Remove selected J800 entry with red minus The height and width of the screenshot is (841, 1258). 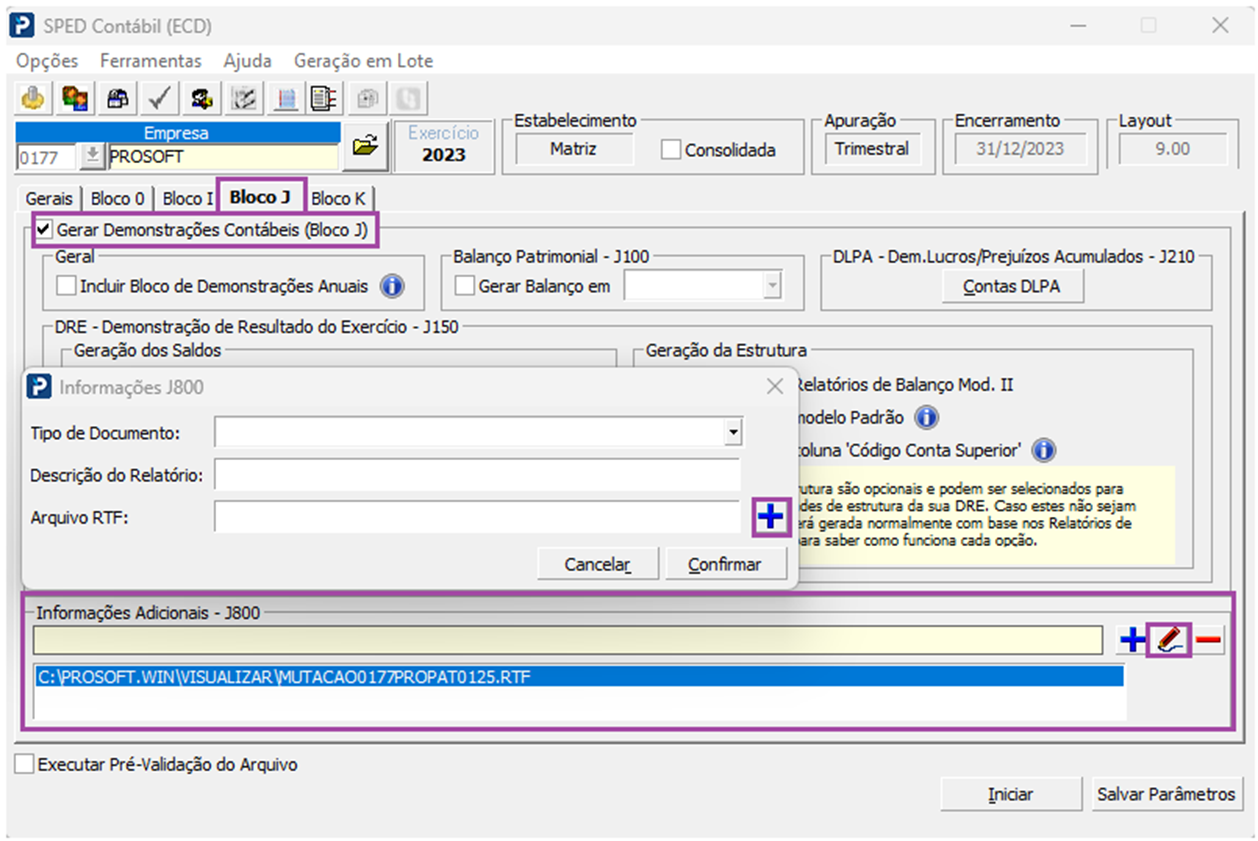[1209, 640]
